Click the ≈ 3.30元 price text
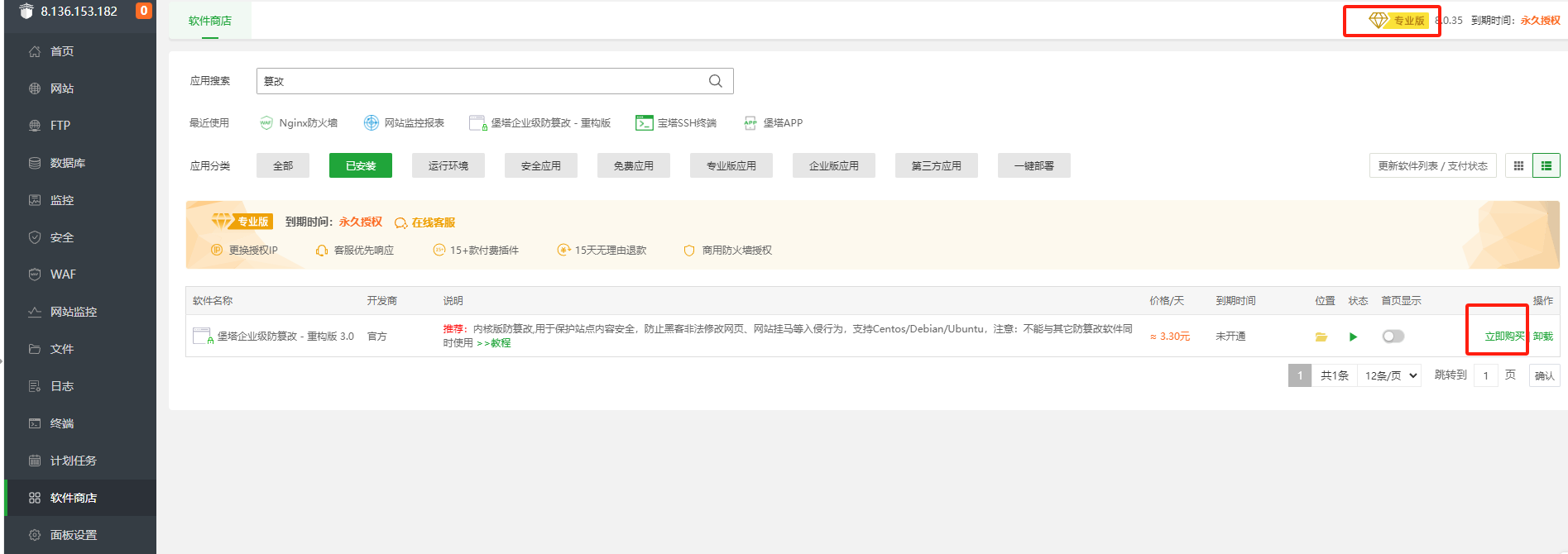Viewport: 1568px width, 554px height. [x=1170, y=336]
